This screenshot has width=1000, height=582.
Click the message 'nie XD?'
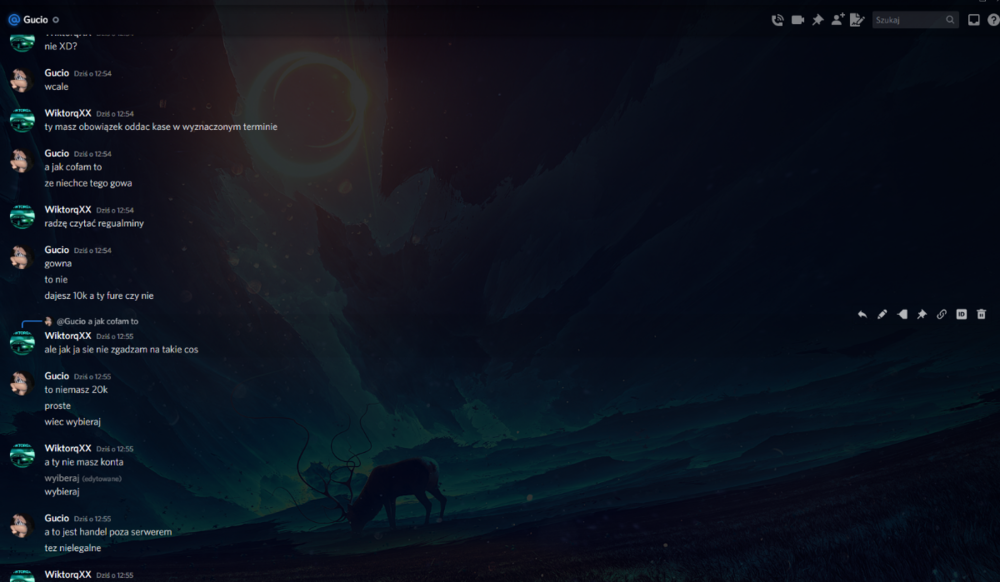[x=61, y=46]
